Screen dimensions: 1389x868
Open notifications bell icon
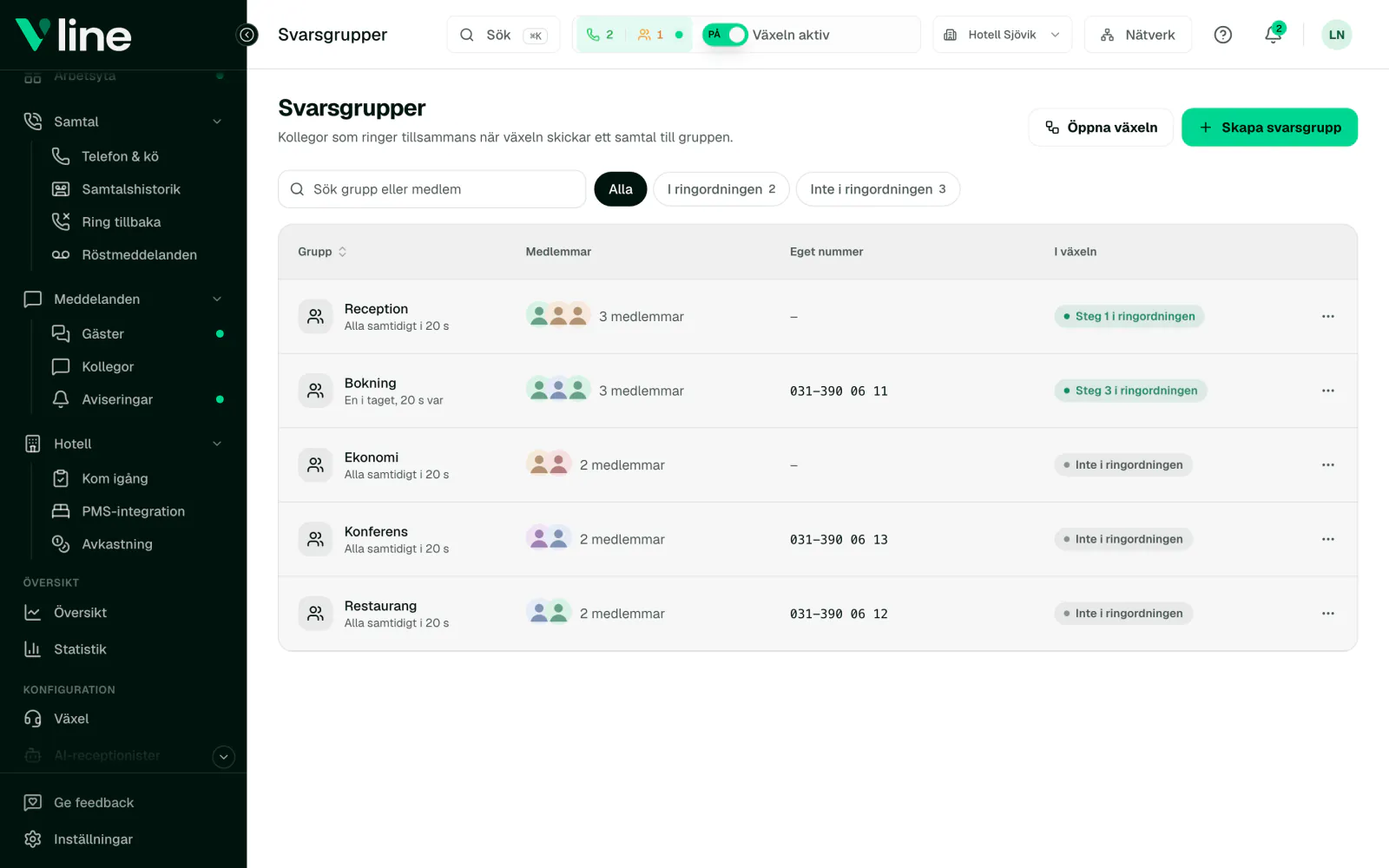click(x=1273, y=35)
